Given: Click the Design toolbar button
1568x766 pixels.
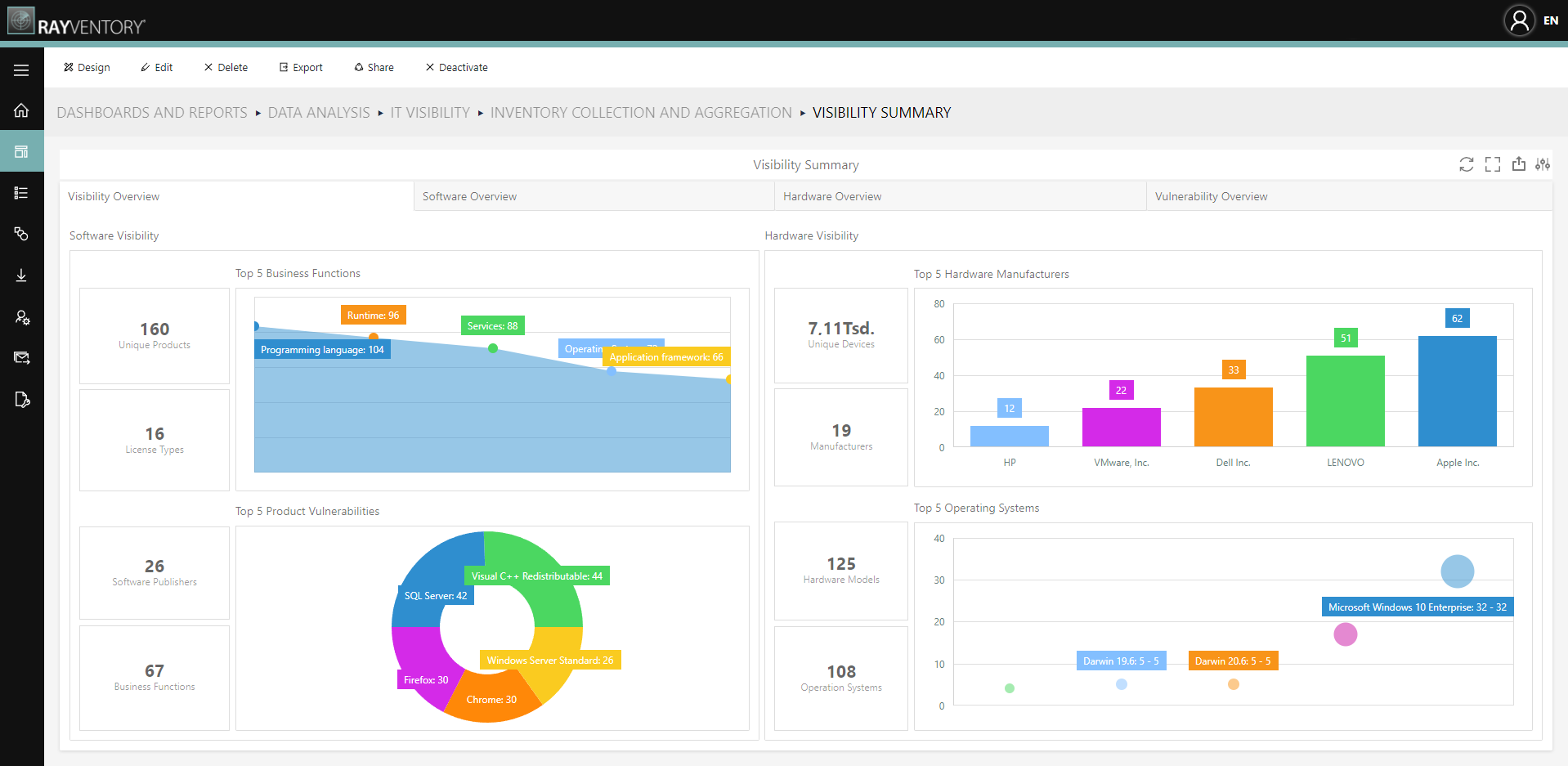Looking at the screenshot, I should 87,67.
